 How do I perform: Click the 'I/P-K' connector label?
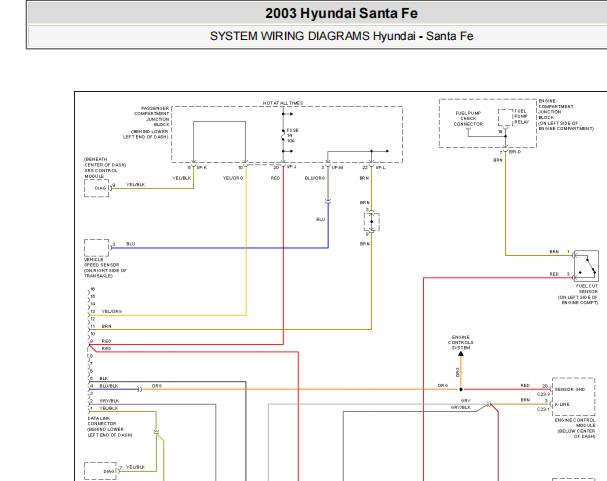pyautogui.click(x=202, y=168)
